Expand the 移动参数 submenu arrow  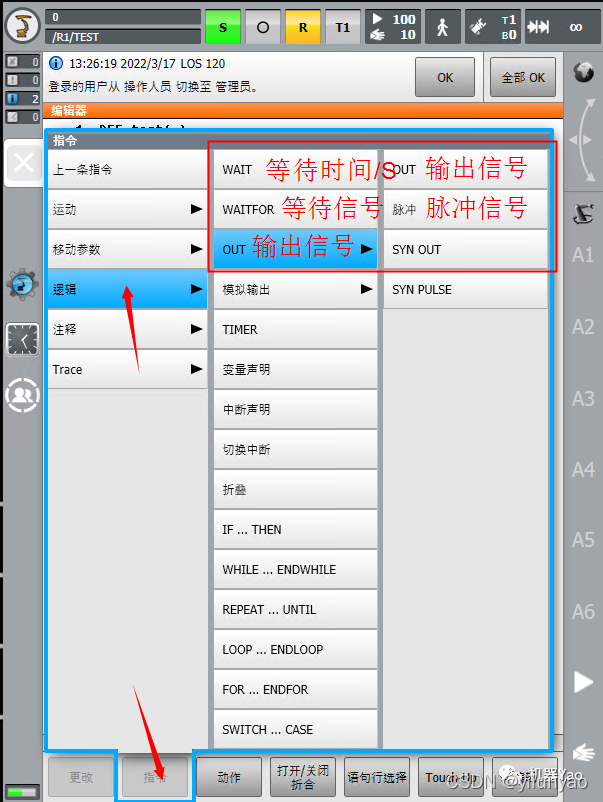point(196,249)
